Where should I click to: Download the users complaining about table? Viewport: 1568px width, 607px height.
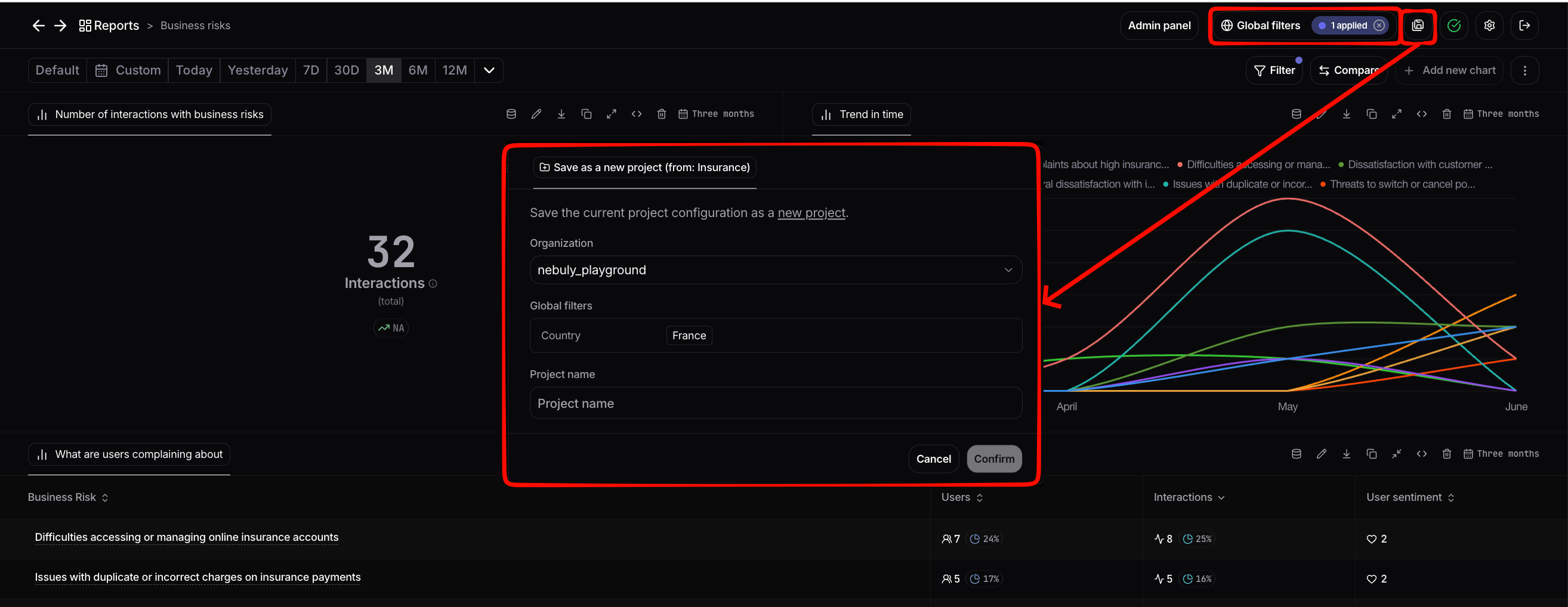tap(1346, 454)
